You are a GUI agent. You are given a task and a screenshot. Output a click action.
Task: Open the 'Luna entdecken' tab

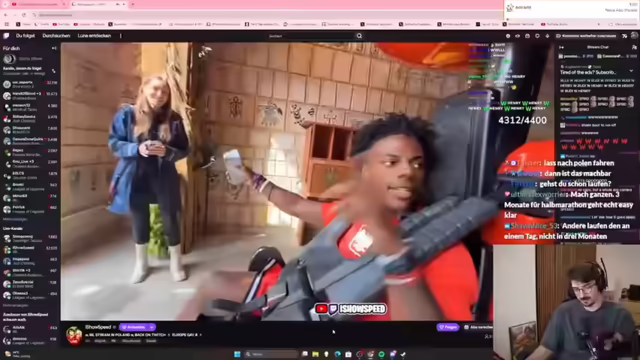(94, 36)
